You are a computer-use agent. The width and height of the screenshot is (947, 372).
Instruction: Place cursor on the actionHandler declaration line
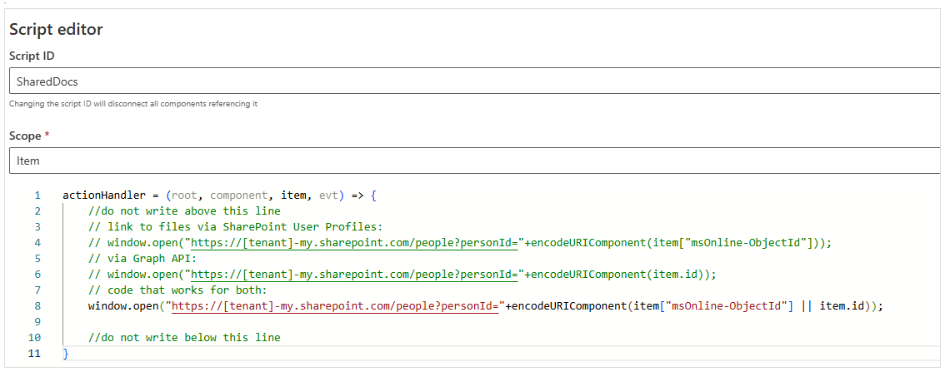click(219, 196)
